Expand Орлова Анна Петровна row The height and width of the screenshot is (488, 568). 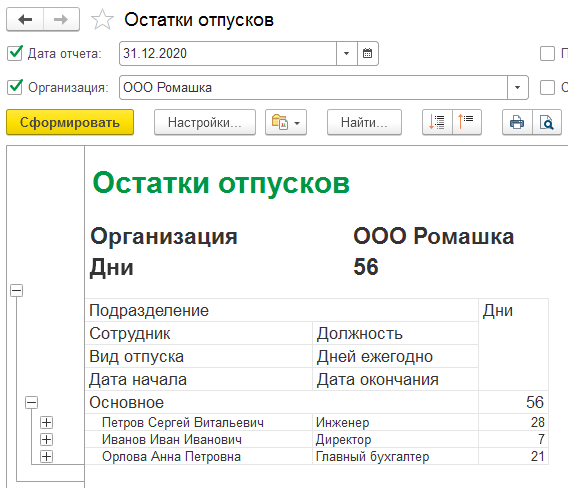point(46,456)
